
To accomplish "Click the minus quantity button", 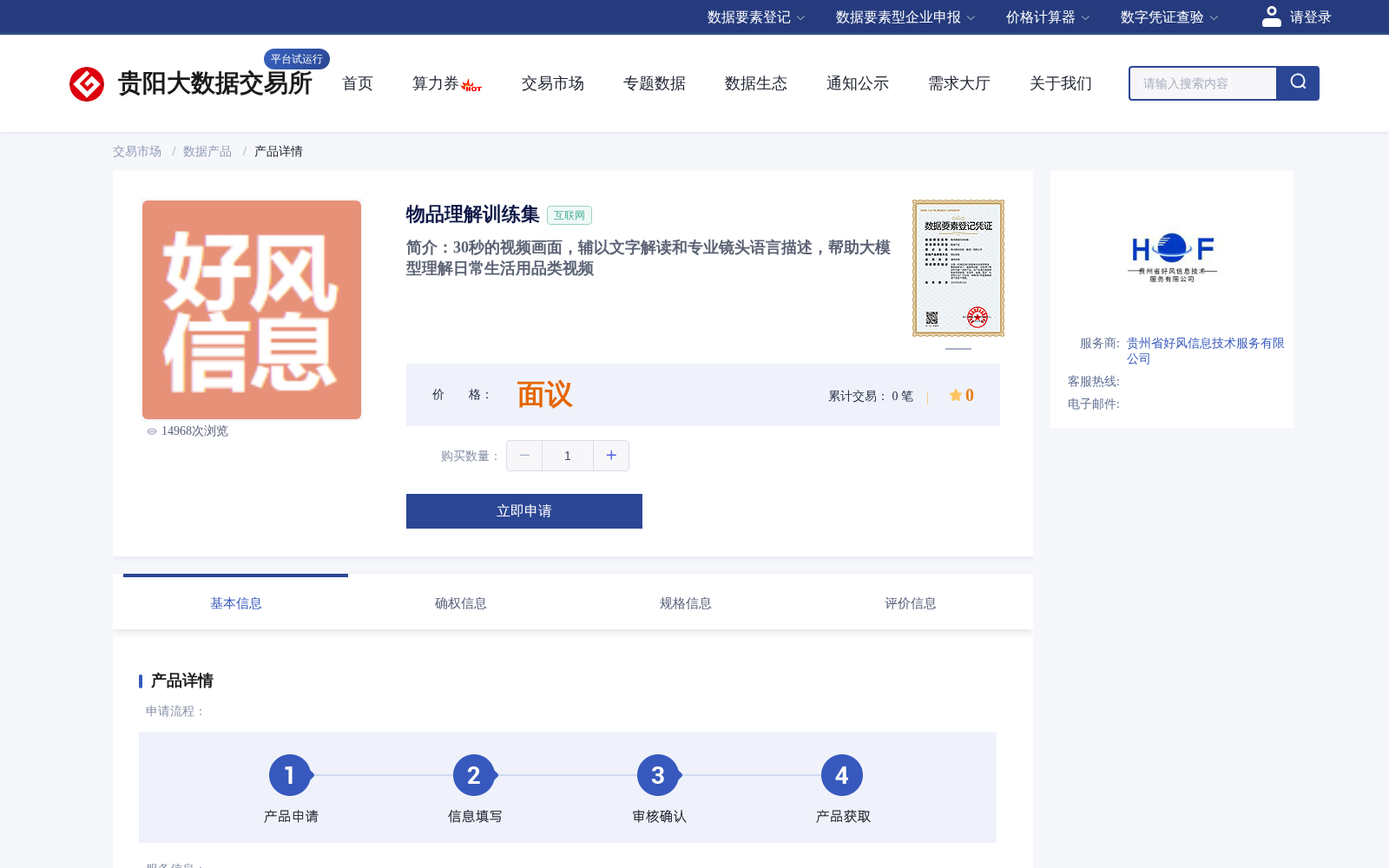I will click(524, 456).
